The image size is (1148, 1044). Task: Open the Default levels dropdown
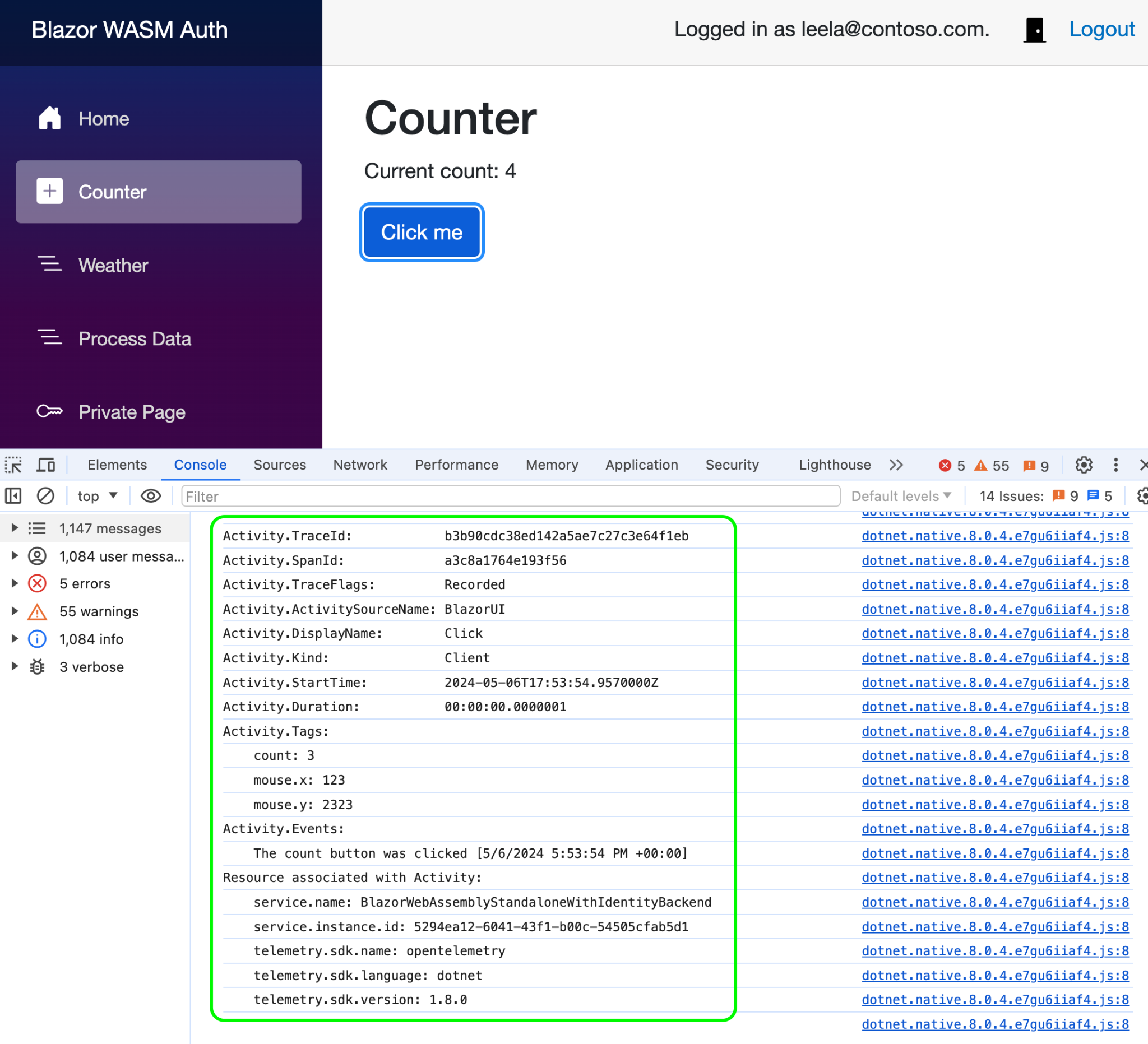pos(901,496)
